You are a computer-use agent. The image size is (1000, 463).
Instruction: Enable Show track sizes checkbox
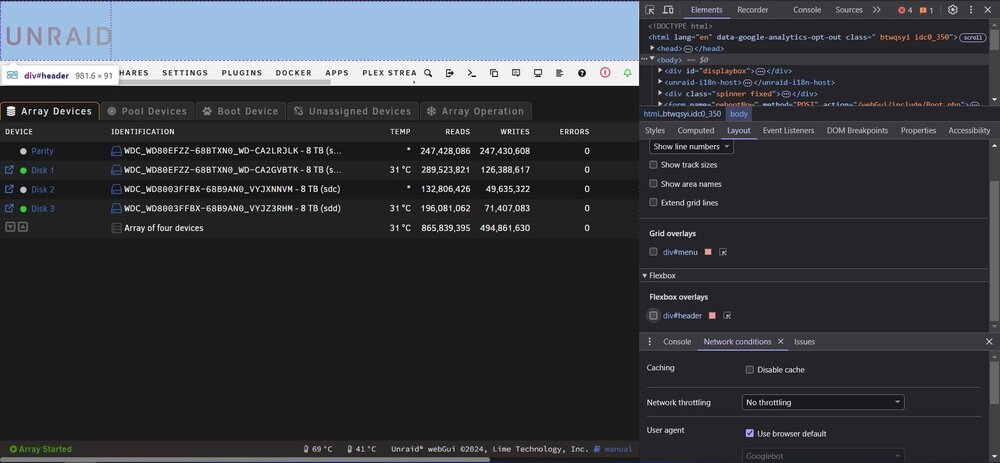tap(653, 165)
